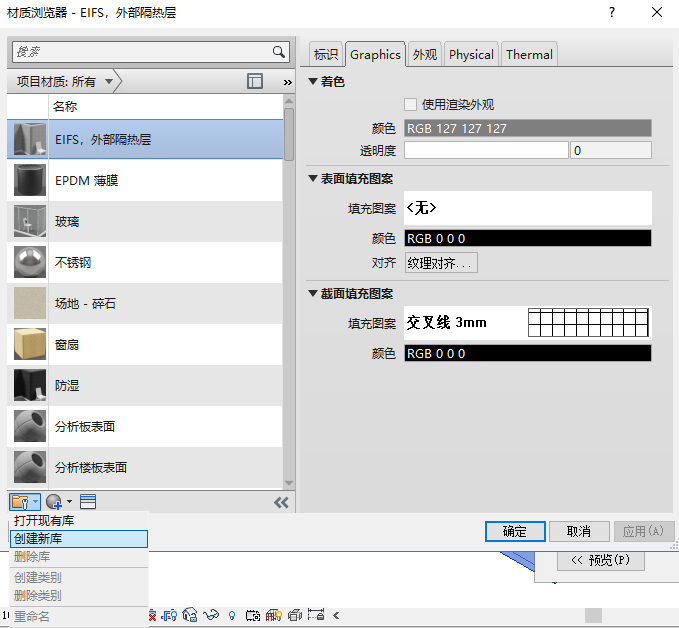Click the 确定 button
679x628 pixels.
pyautogui.click(x=515, y=531)
